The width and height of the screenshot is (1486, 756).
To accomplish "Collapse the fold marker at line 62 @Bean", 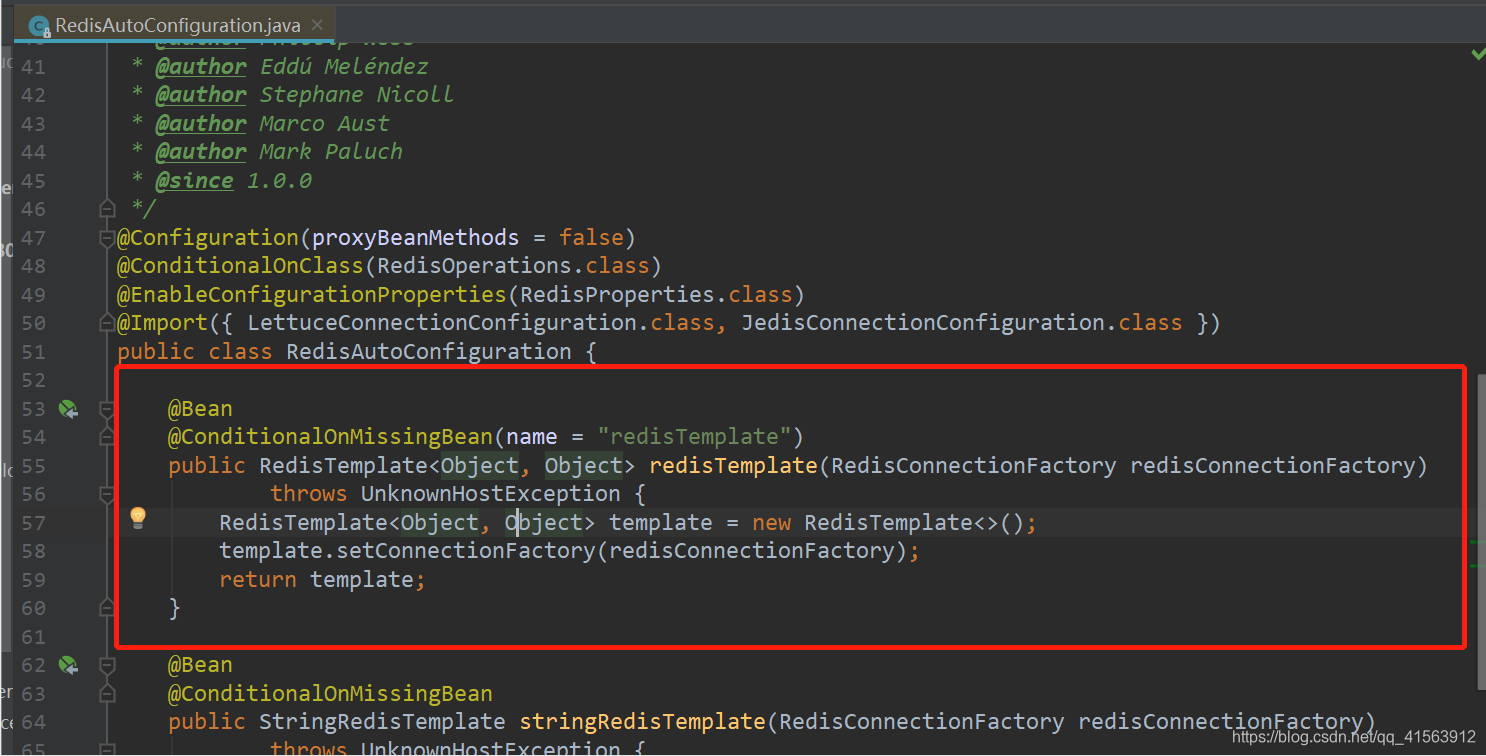I will tap(108, 665).
